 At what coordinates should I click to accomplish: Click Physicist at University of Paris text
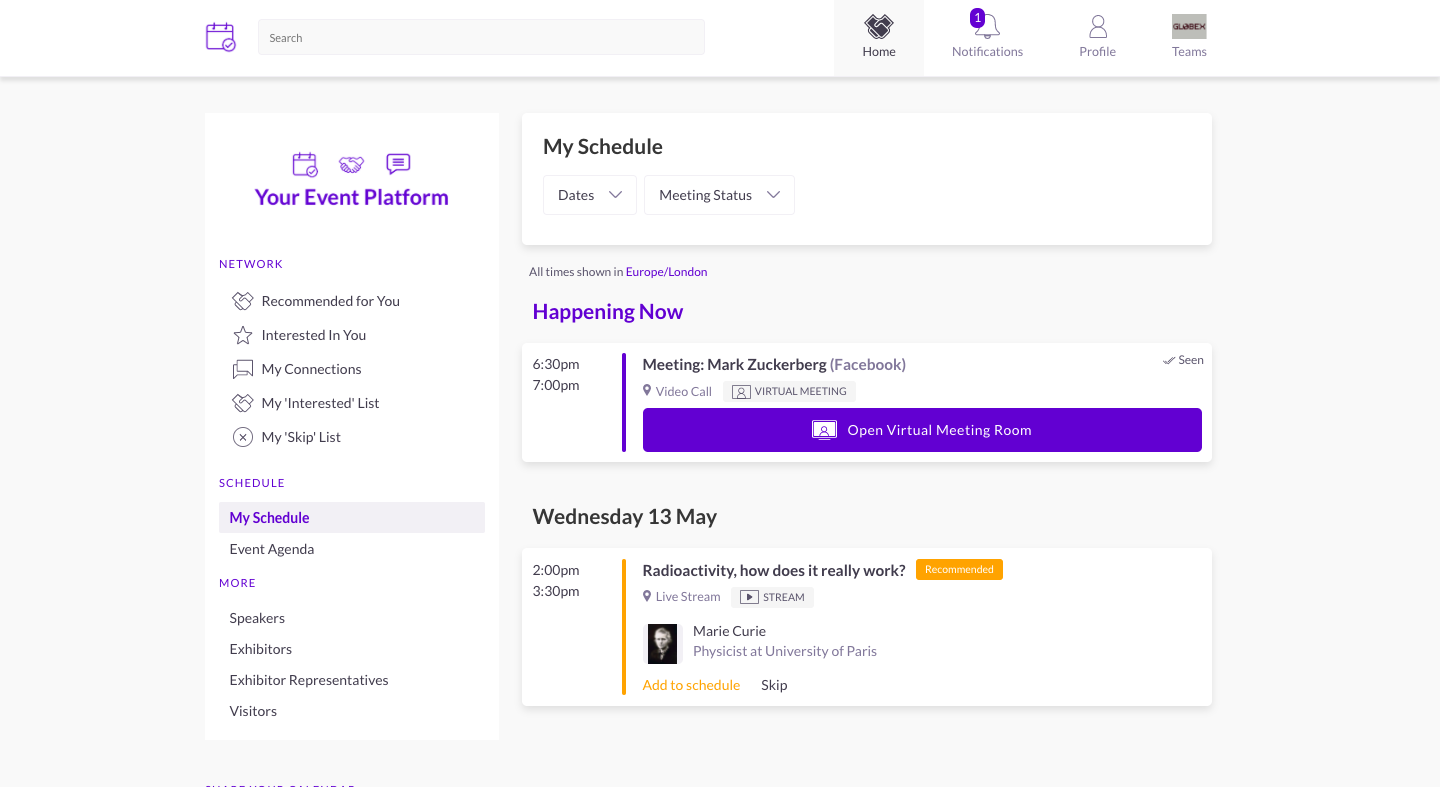click(785, 651)
